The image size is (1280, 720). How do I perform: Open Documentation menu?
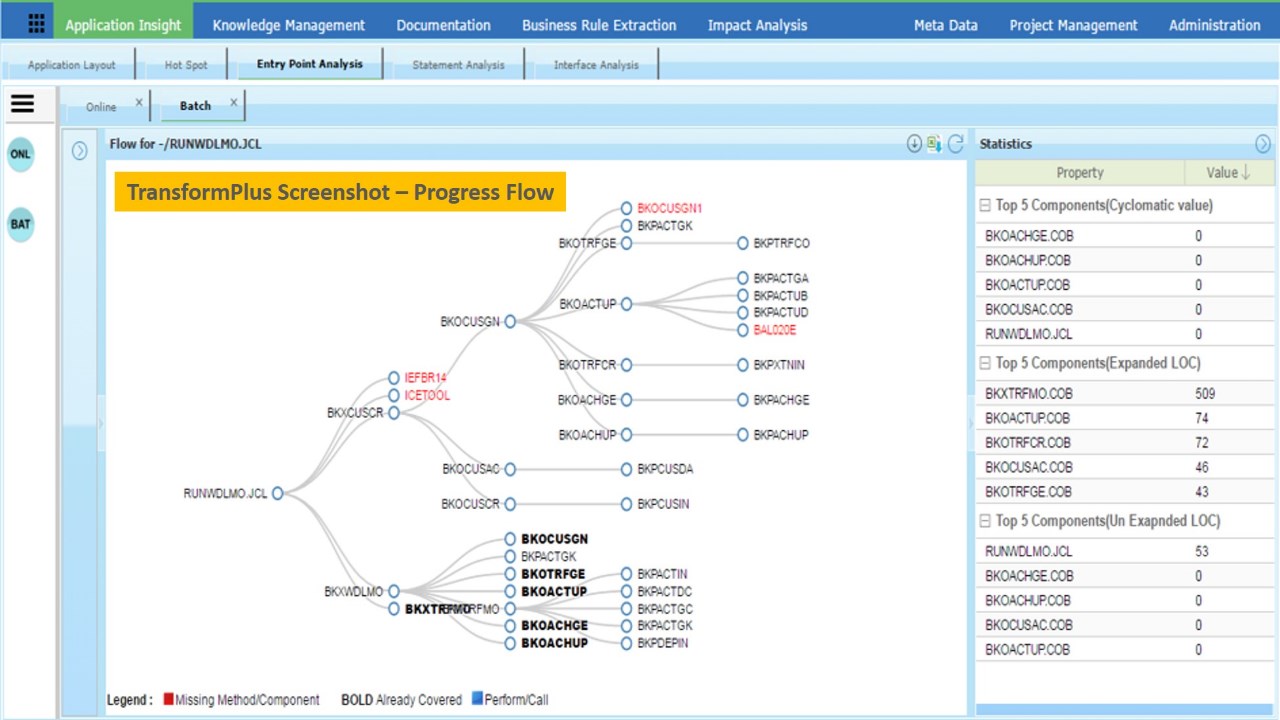443,25
